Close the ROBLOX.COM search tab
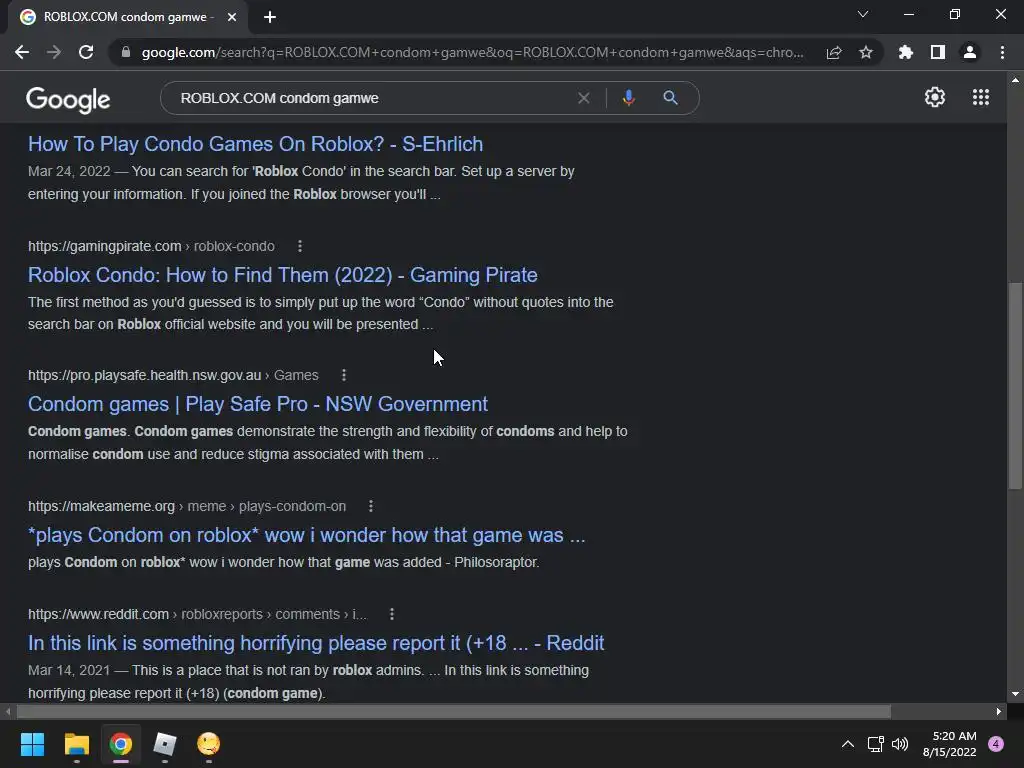The height and width of the screenshot is (768, 1024). [x=232, y=17]
